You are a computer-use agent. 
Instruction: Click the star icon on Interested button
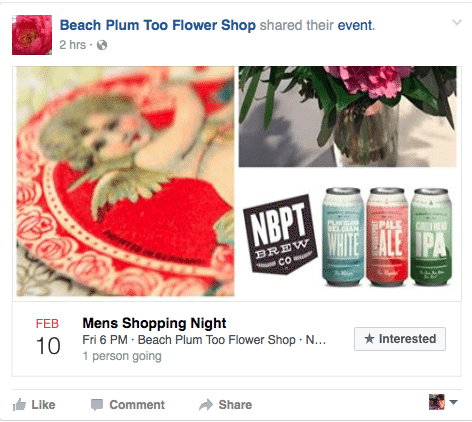coord(369,339)
